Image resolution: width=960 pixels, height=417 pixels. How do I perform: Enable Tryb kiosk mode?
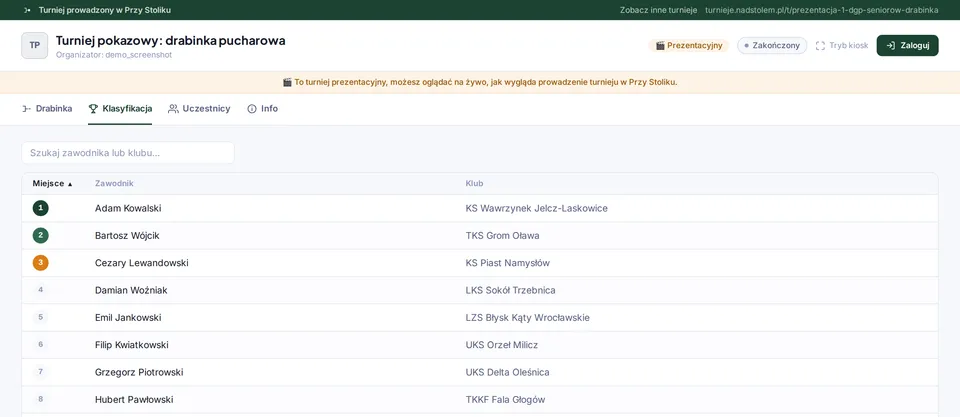842,45
